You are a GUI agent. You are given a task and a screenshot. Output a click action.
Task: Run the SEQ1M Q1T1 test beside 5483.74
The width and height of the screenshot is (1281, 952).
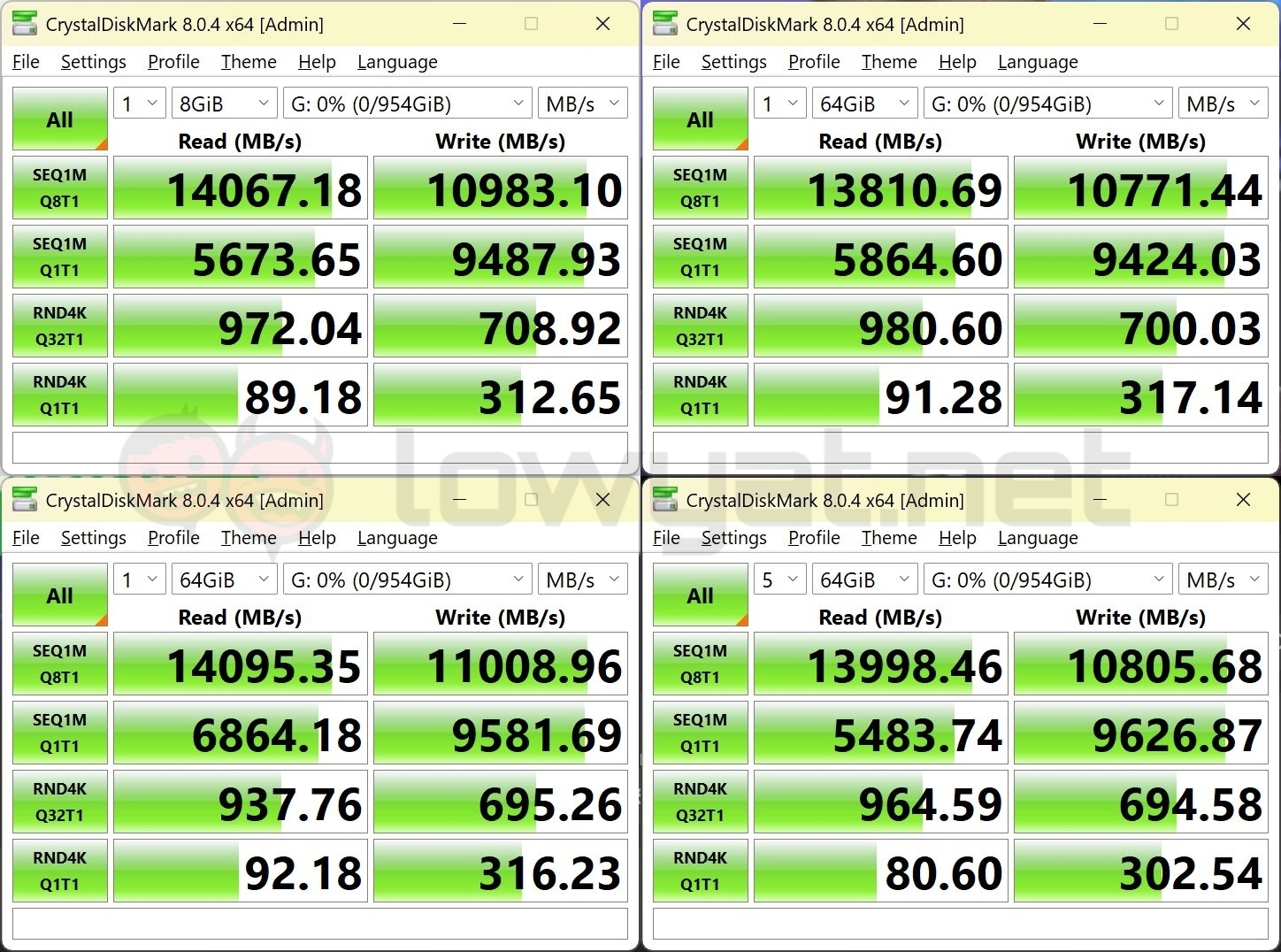click(x=700, y=733)
